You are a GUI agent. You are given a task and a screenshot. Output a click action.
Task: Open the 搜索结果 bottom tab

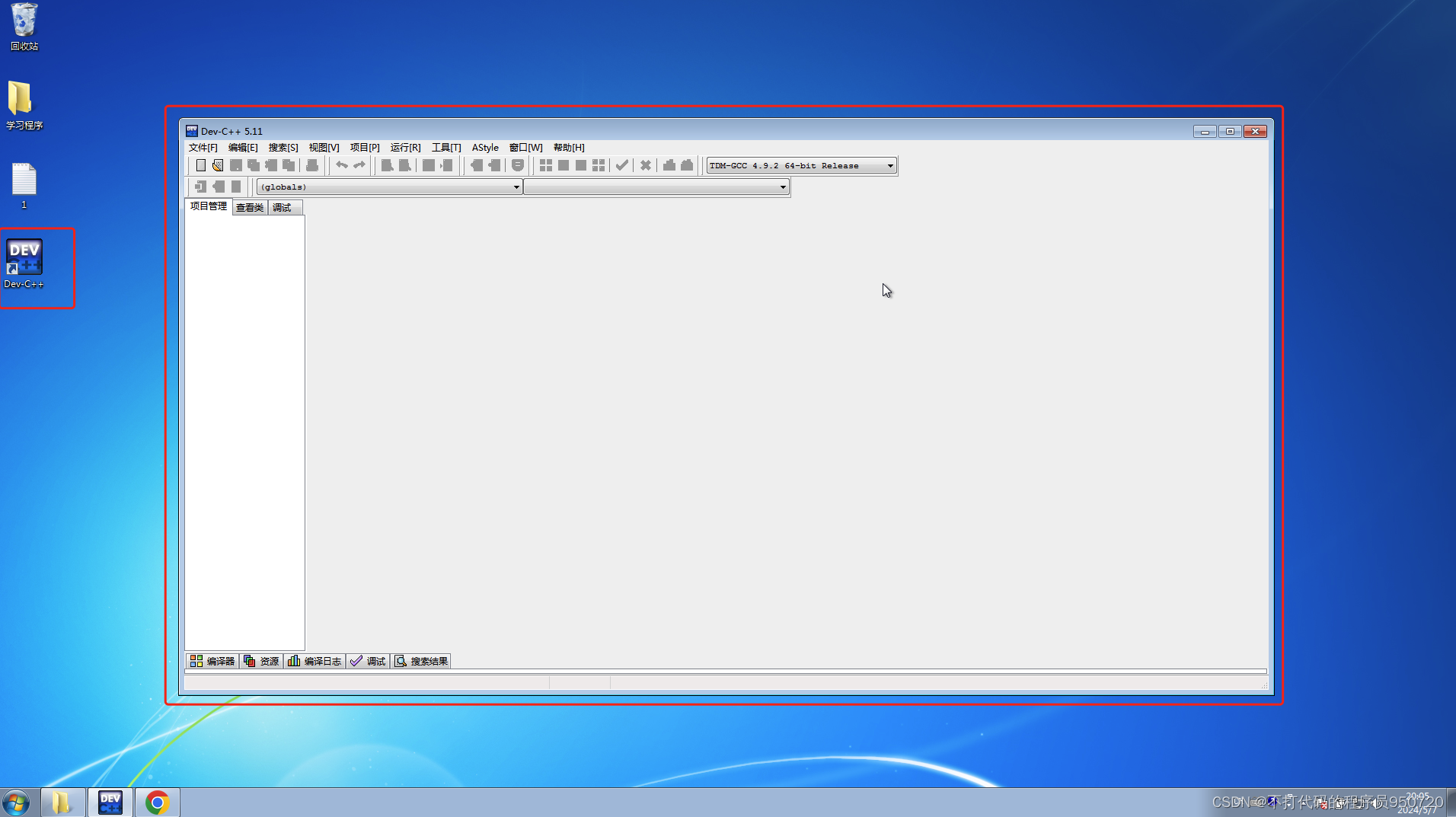click(x=421, y=661)
